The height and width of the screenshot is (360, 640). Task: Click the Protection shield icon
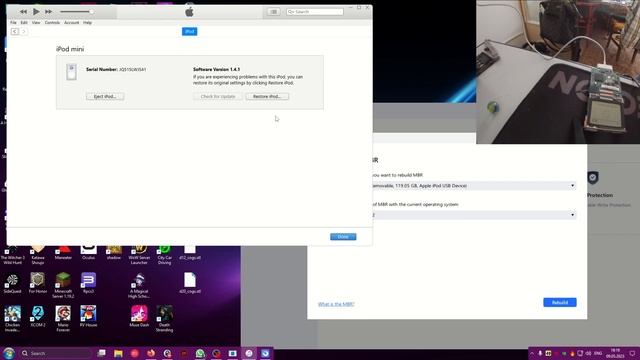593,178
